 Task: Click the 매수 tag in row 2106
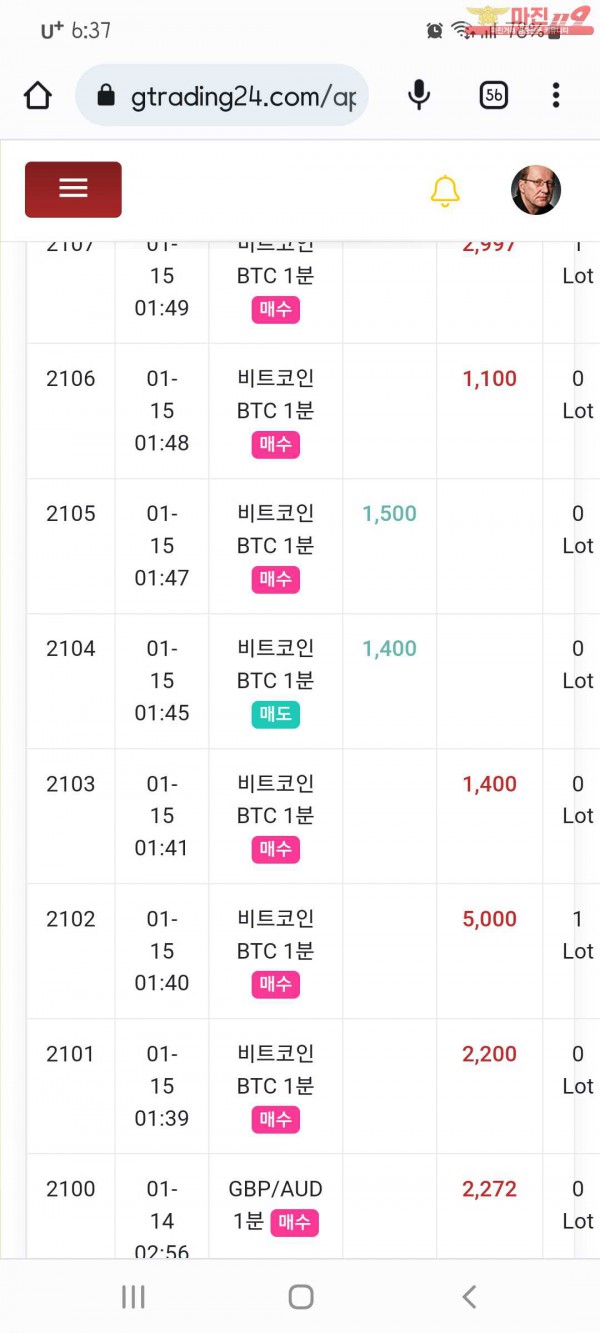pyautogui.click(x=275, y=445)
